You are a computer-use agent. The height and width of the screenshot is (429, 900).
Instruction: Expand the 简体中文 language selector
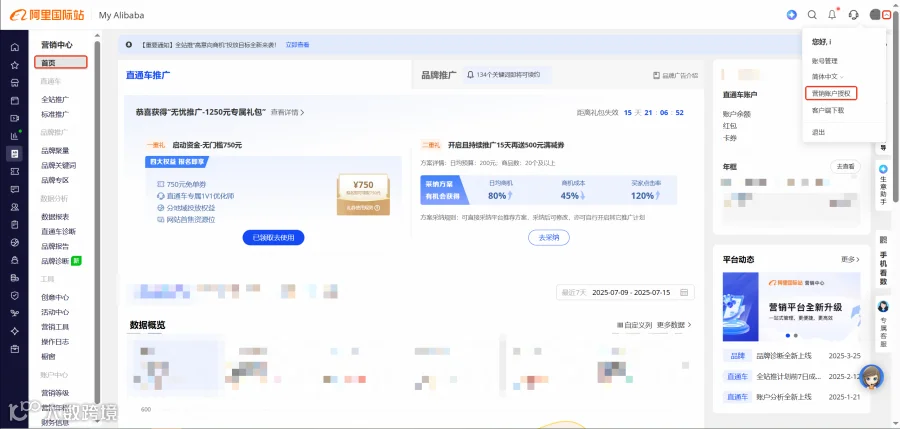pos(828,76)
